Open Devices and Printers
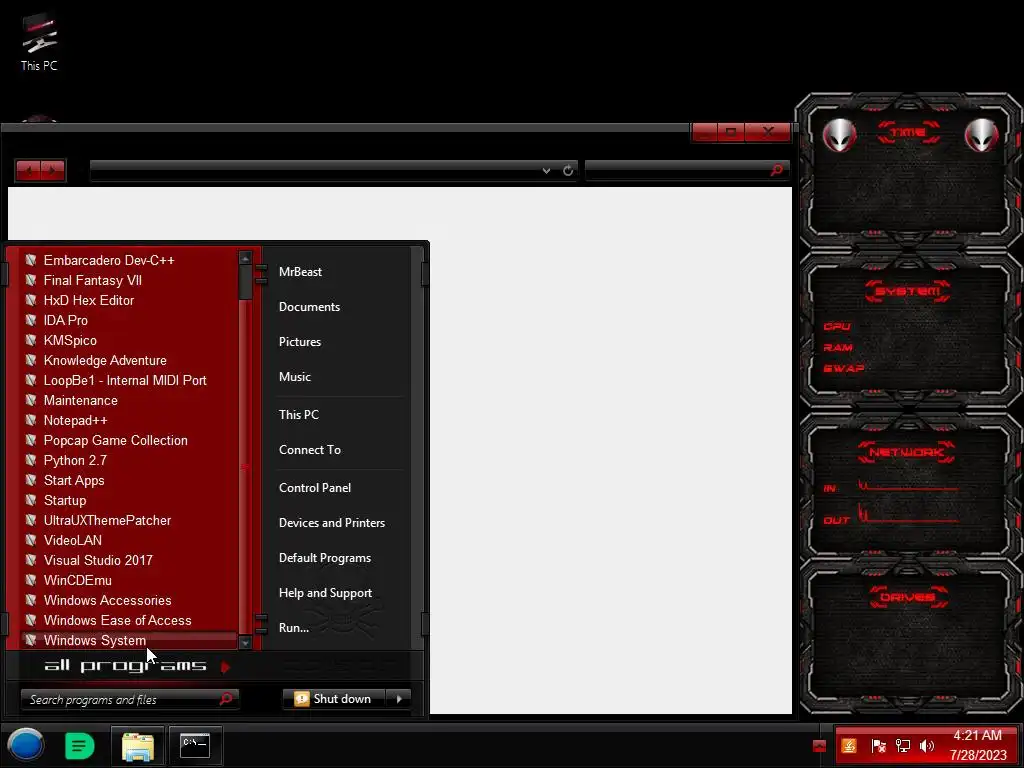Screen dimensions: 1024x768 [x=332, y=523]
